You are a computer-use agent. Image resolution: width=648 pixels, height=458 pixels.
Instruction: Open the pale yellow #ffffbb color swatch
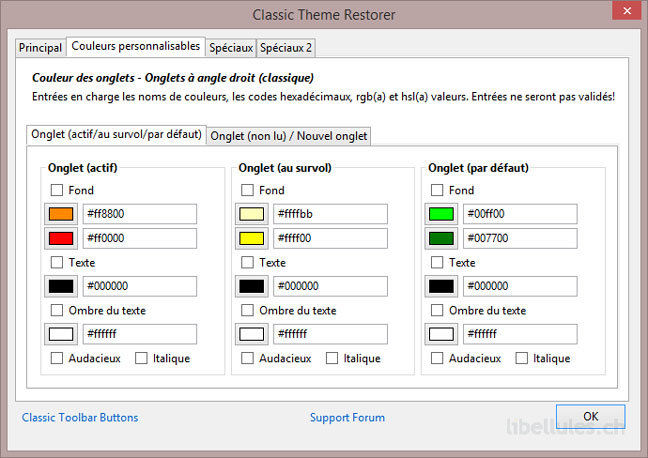(x=252, y=214)
